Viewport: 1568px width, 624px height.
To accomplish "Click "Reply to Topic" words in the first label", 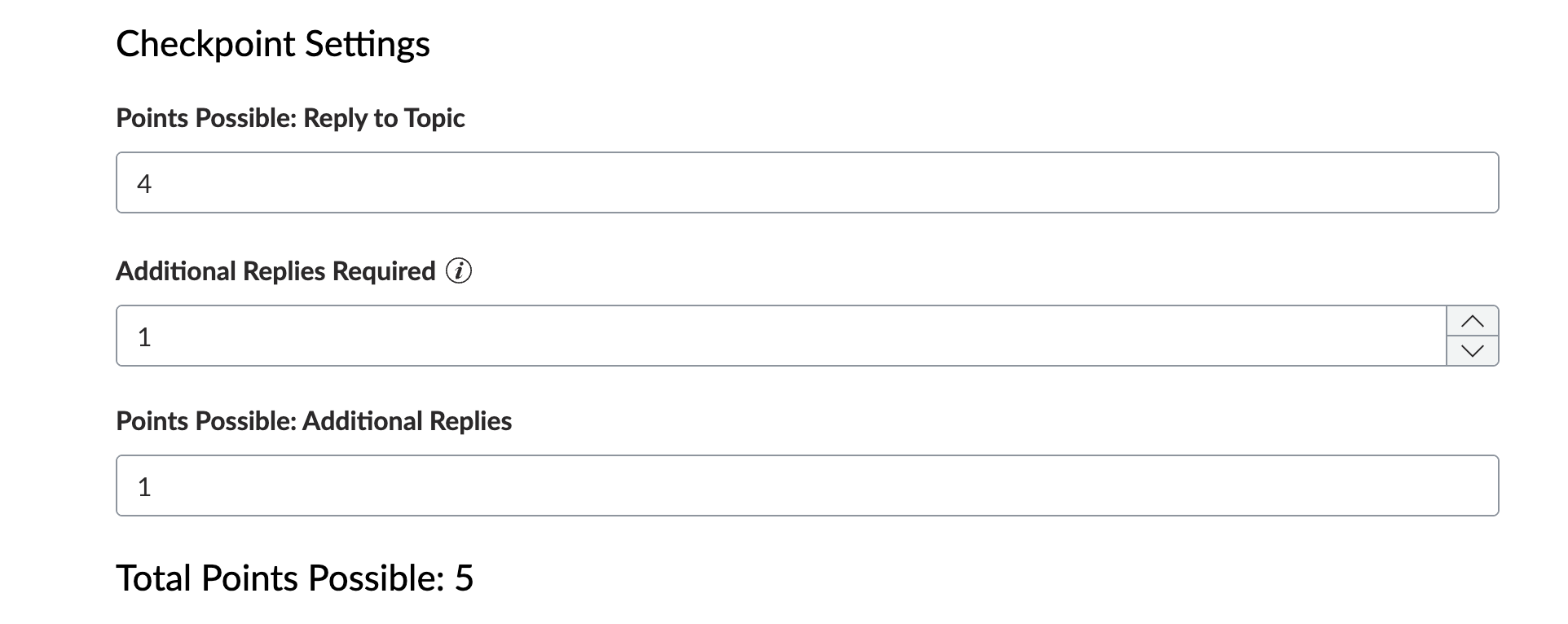I will [x=384, y=118].
